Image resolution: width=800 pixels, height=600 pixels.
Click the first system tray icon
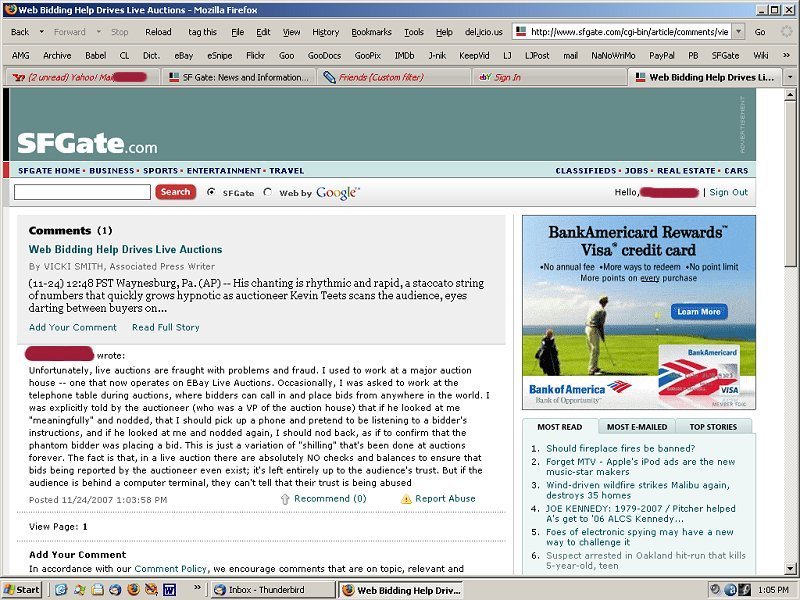tap(715, 590)
